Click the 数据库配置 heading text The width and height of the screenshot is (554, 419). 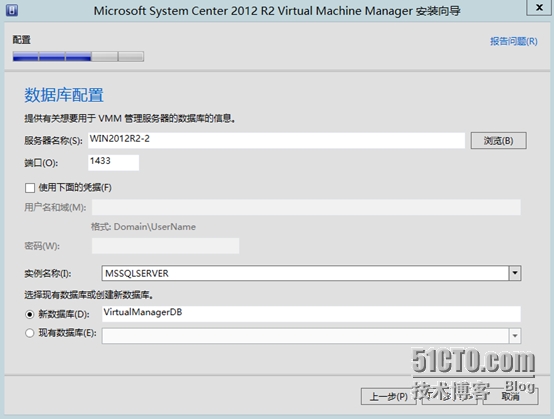(64, 95)
